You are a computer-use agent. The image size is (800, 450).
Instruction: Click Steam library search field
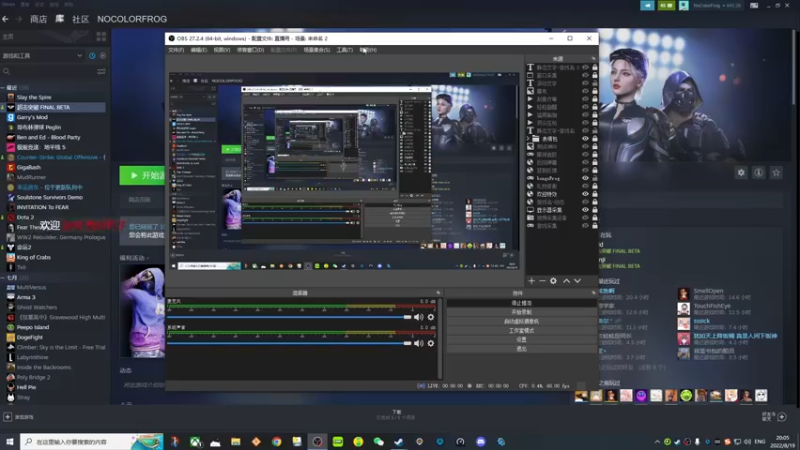point(48,71)
